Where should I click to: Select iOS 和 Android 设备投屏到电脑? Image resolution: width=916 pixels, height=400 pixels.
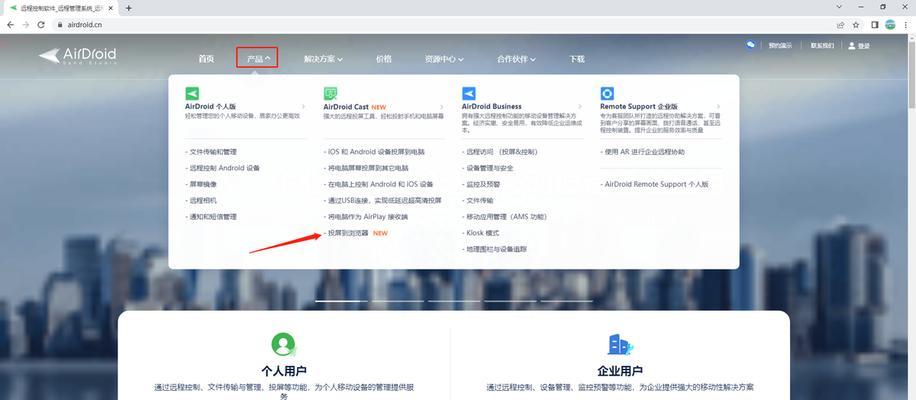[x=374, y=152]
